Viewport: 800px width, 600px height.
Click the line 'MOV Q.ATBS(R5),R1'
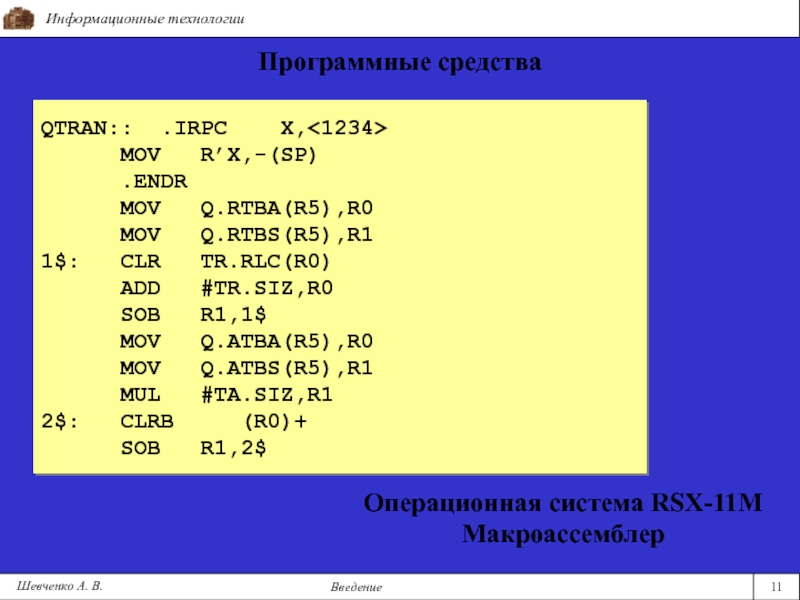[x=246, y=367]
